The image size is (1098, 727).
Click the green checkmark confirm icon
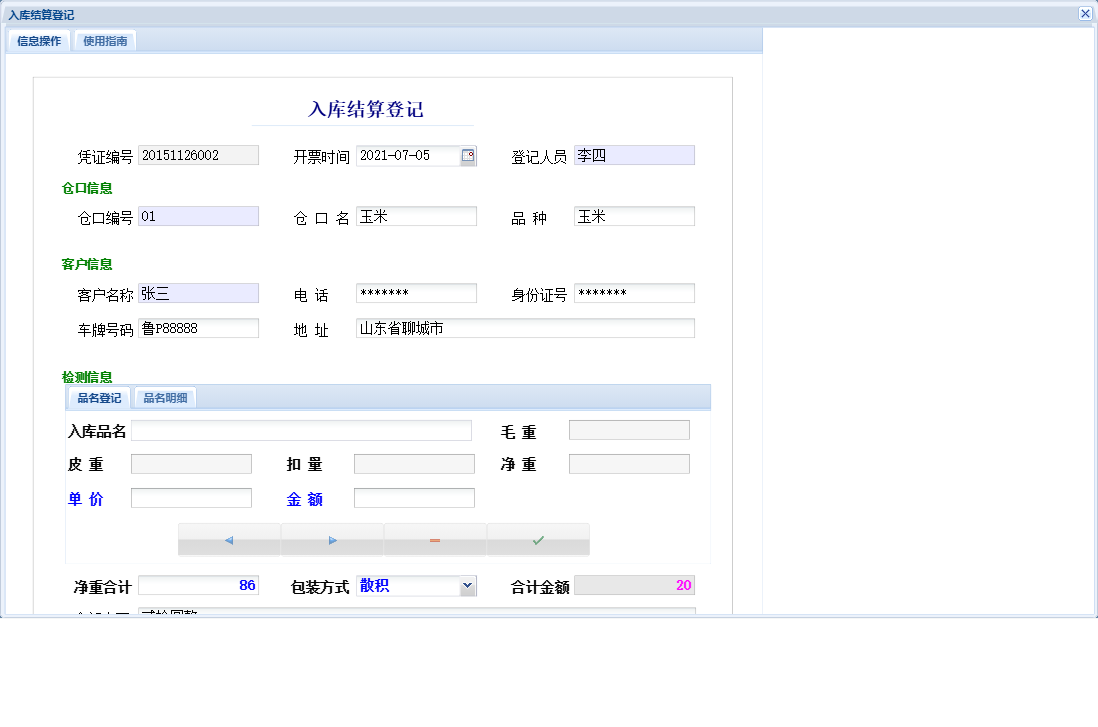click(537, 539)
